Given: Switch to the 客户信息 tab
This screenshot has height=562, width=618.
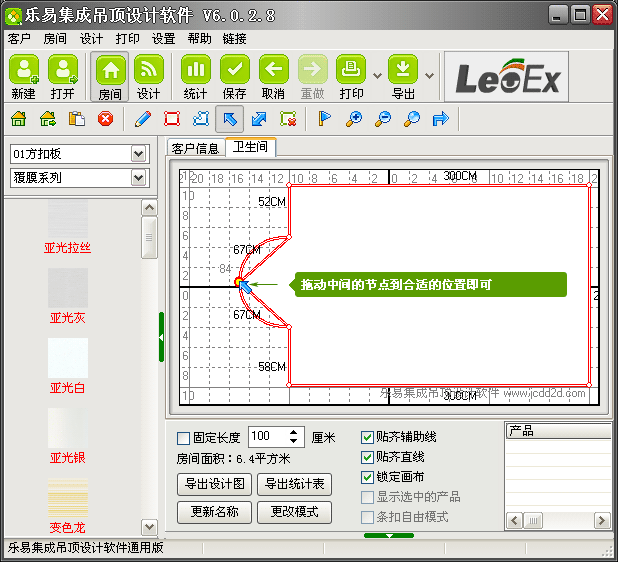Looking at the screenshot, I should click(195, 148).
